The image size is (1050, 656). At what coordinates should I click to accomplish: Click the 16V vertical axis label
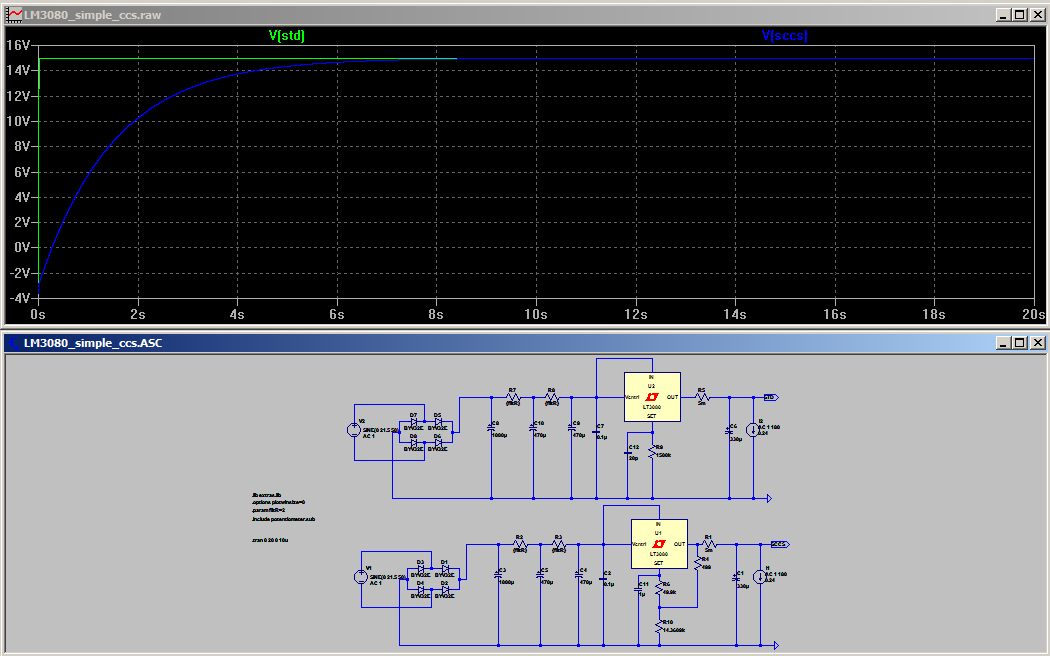coord(18,45)
